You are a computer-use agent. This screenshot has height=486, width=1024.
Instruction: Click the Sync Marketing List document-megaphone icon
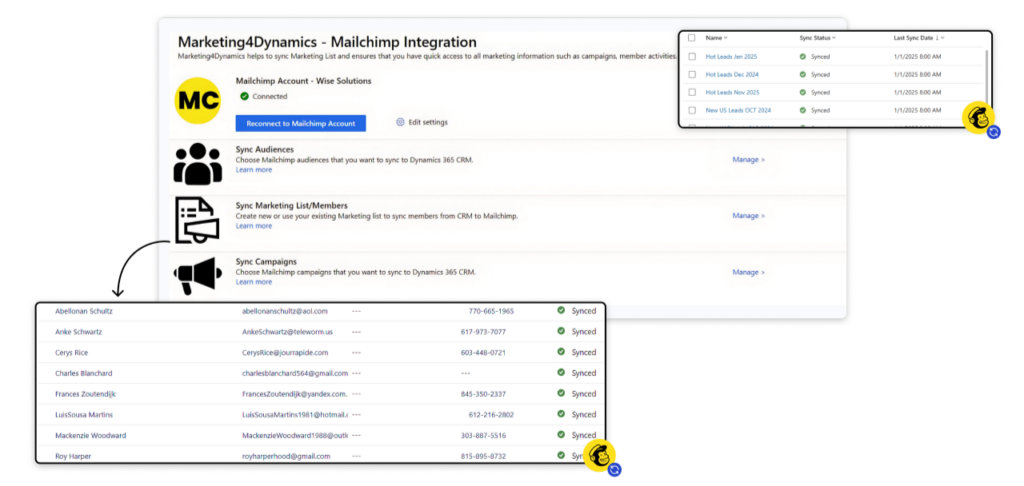198,220
